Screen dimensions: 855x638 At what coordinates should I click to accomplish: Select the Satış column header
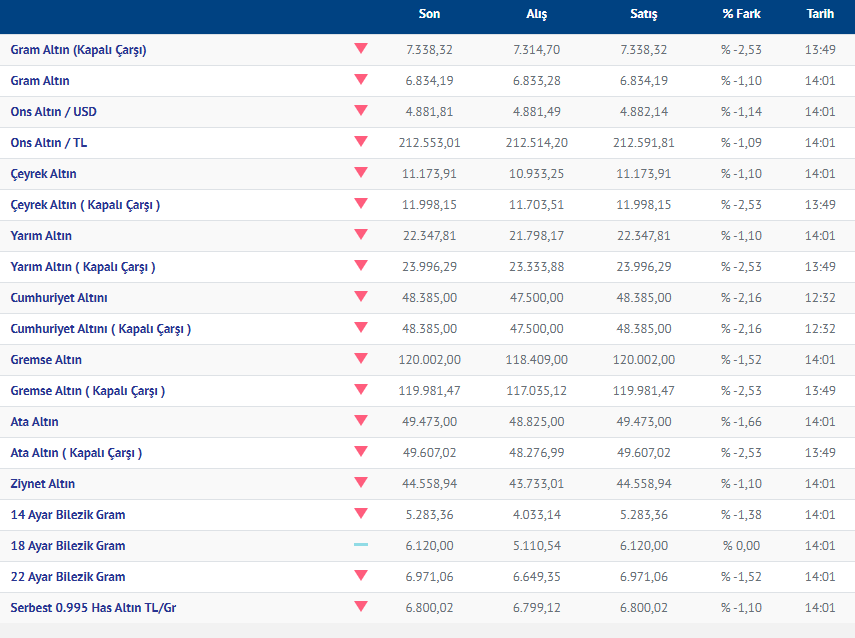[x=643, y=14]
